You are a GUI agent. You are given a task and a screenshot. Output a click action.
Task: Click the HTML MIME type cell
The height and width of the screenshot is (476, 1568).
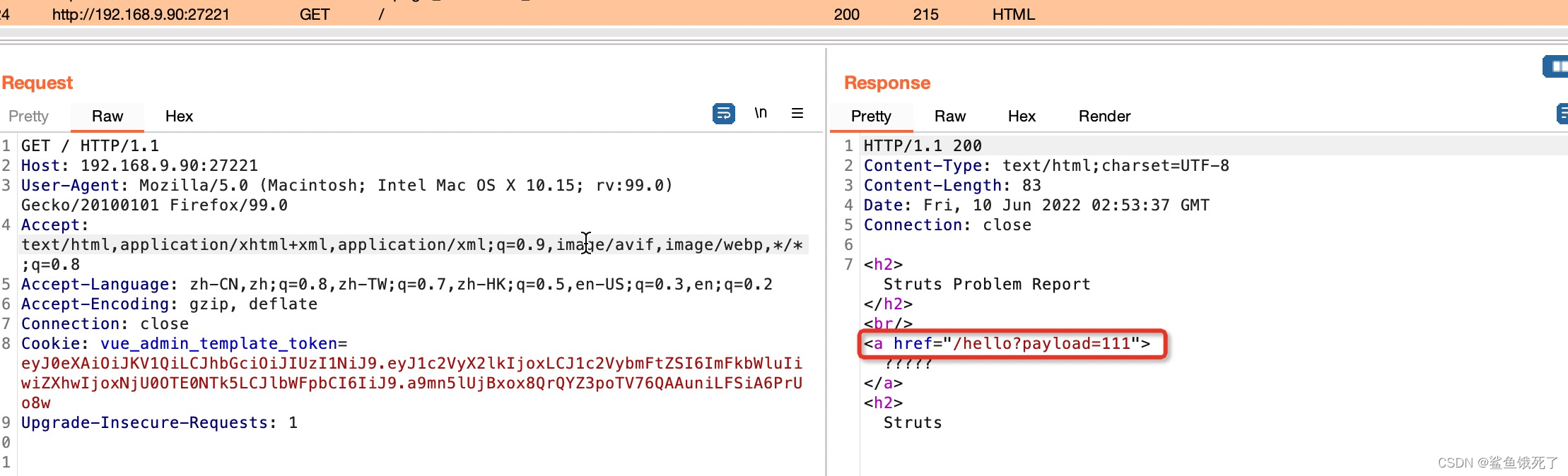(1013, 14)
